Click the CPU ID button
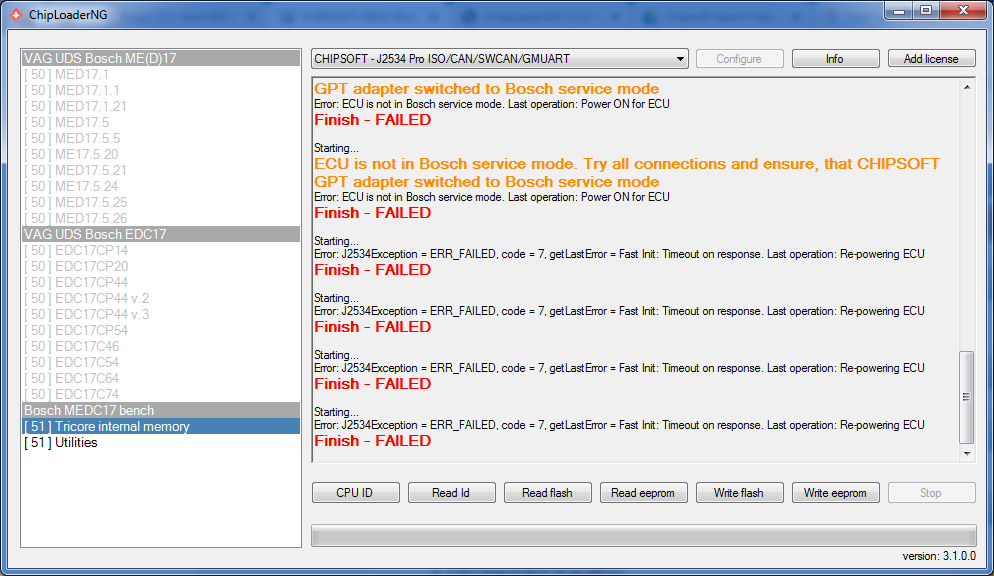 pos(355,493)
